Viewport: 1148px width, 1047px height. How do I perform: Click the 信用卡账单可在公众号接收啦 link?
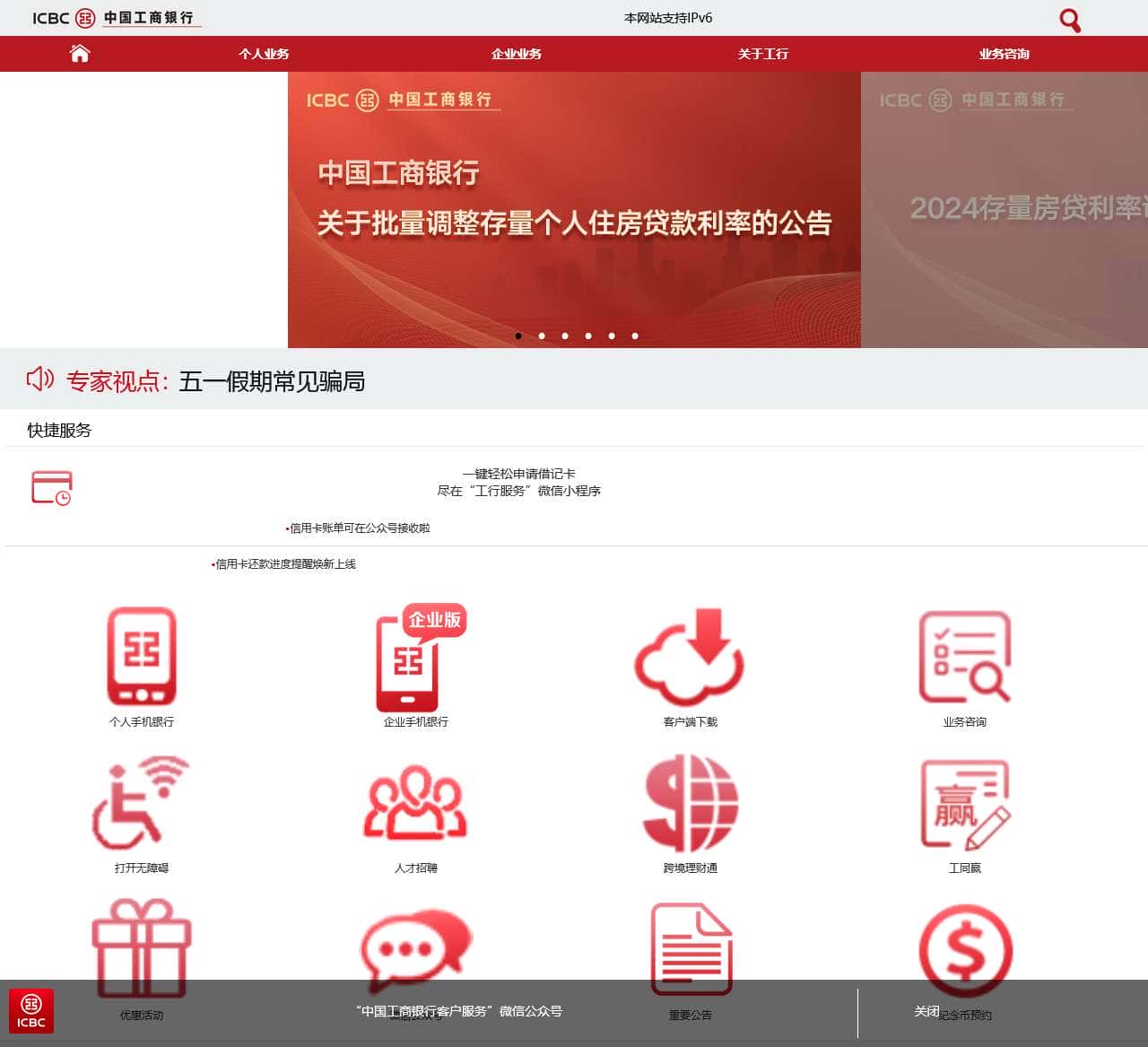tap(359, 528)
